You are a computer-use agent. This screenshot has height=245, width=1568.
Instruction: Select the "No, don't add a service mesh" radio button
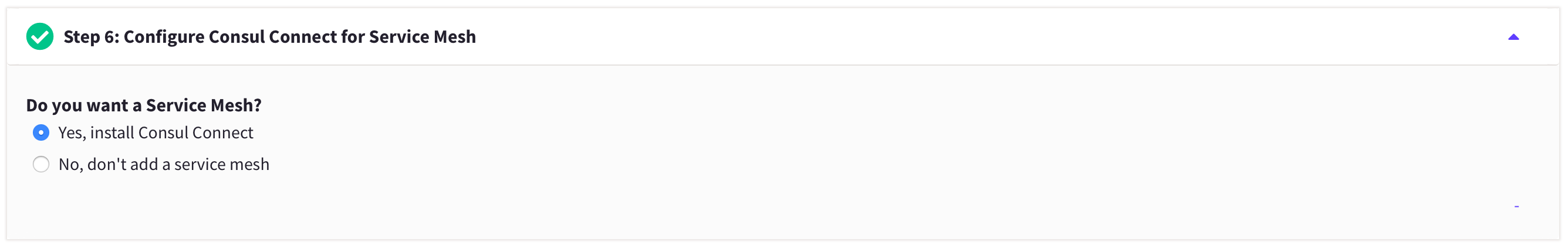40,164
